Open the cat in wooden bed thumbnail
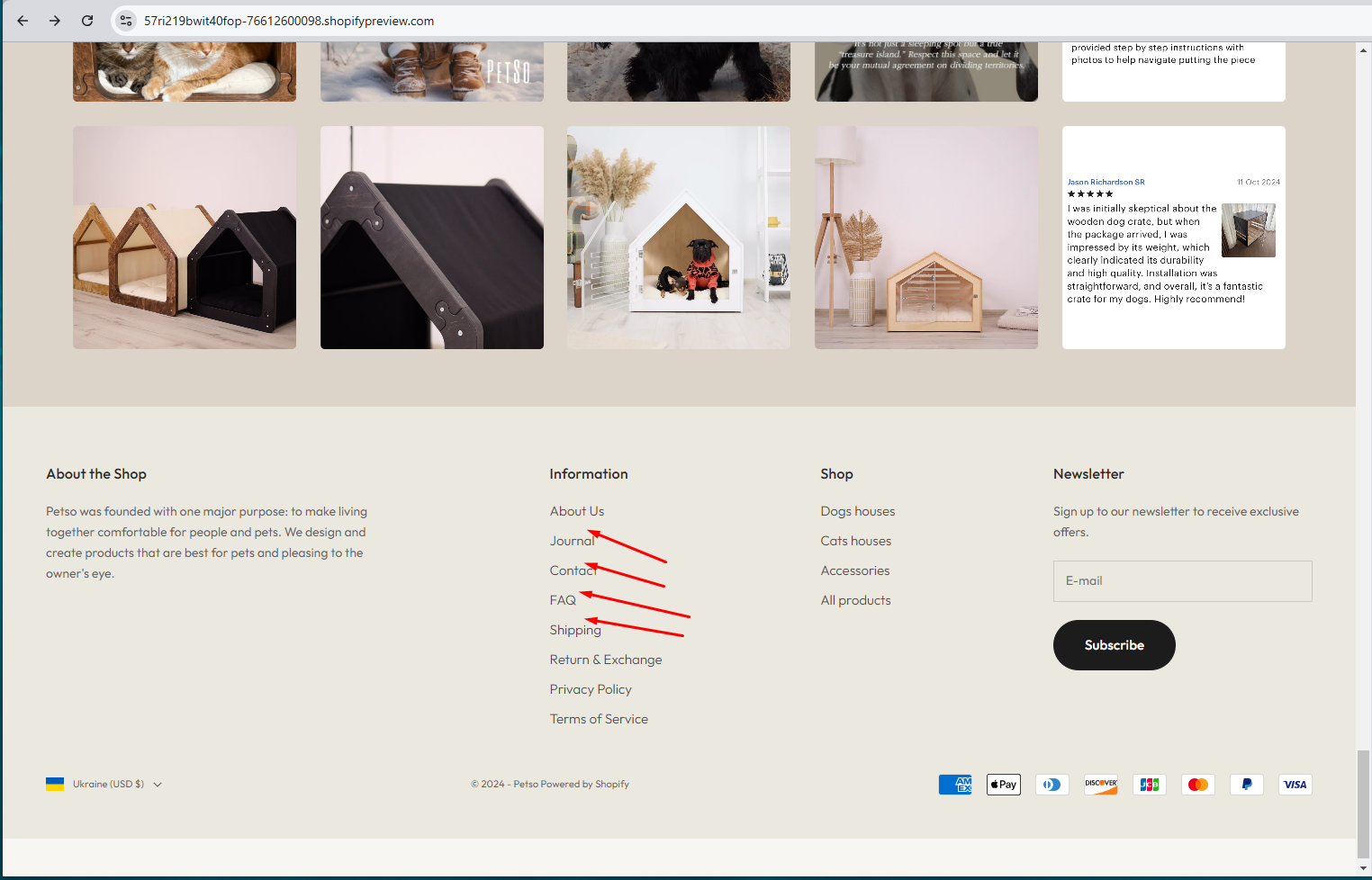1372x880 pixels. point(185,71)
